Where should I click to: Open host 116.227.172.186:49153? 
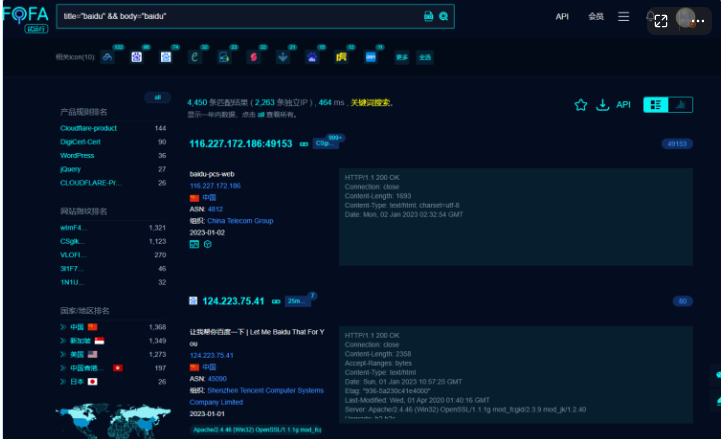click(x=240, y=144)
